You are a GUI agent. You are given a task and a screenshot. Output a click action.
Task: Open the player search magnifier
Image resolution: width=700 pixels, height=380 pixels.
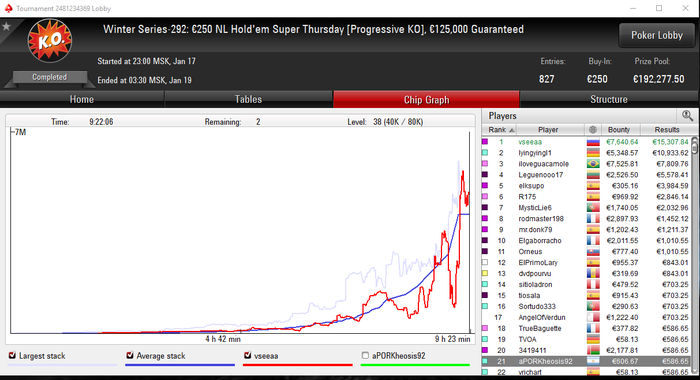[x=687, y=116]
